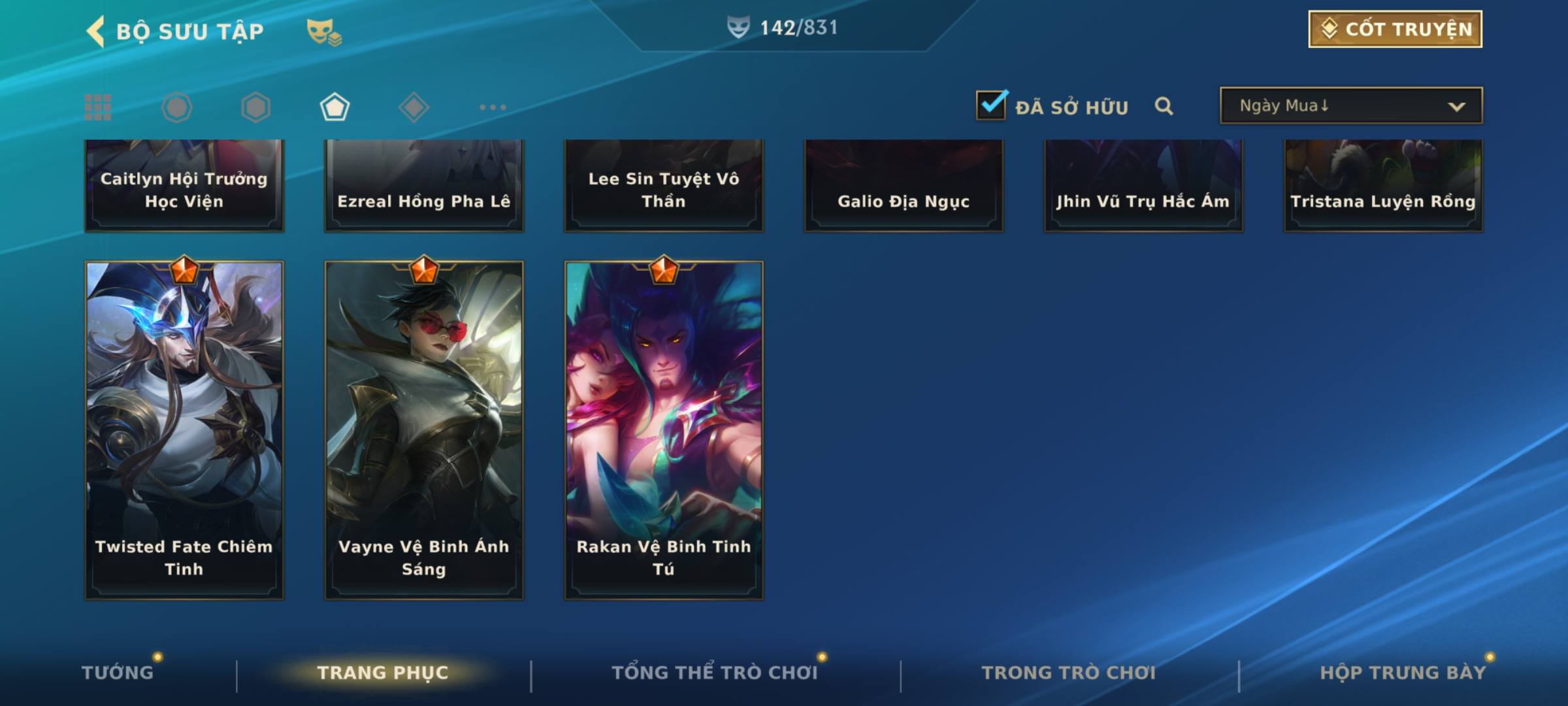Open Twisted Fate Chiêm Tinh skin card
The image size is (1568, 706).
(x=184, y=430)
